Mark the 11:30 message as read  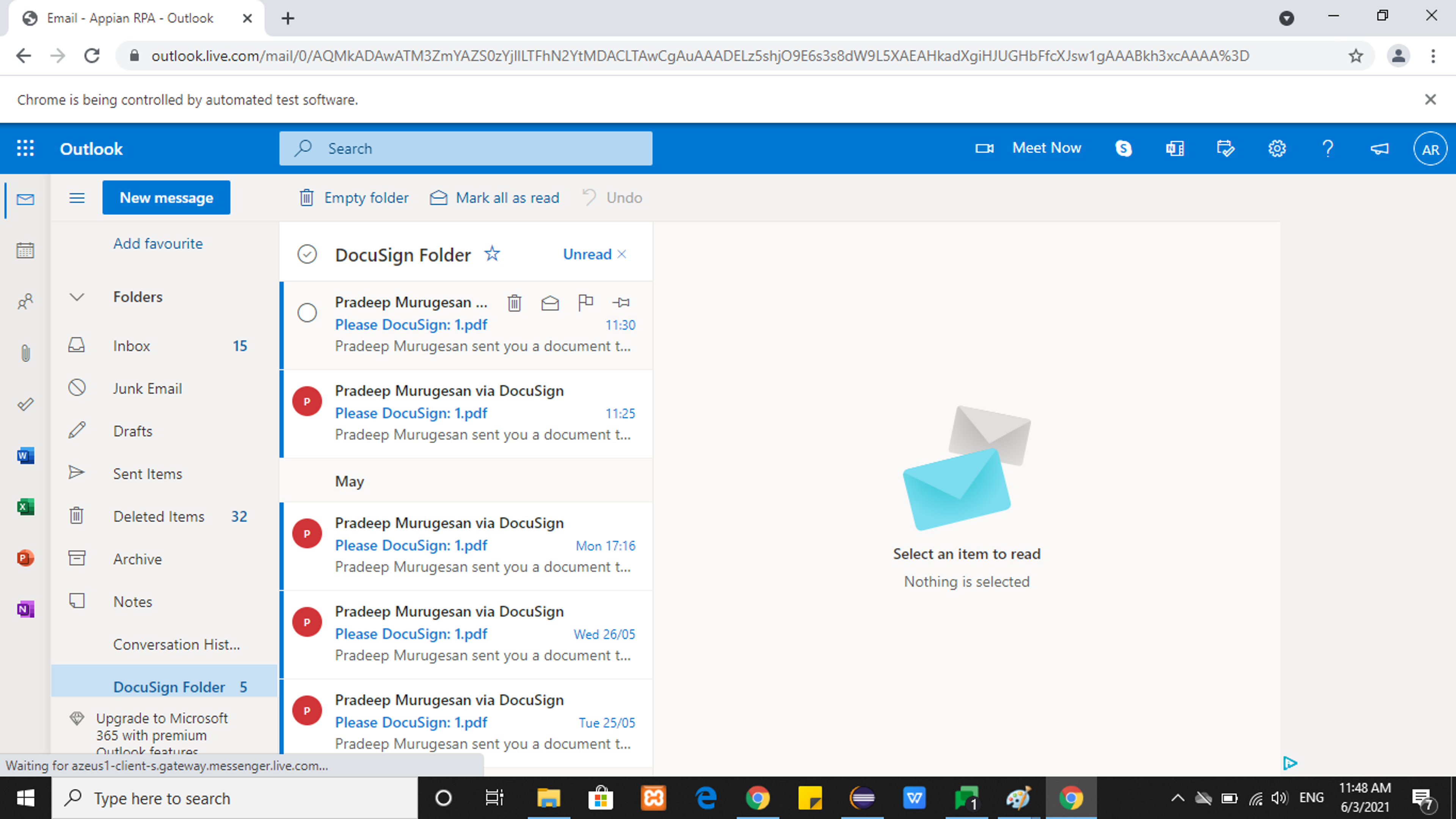point(549,303)
